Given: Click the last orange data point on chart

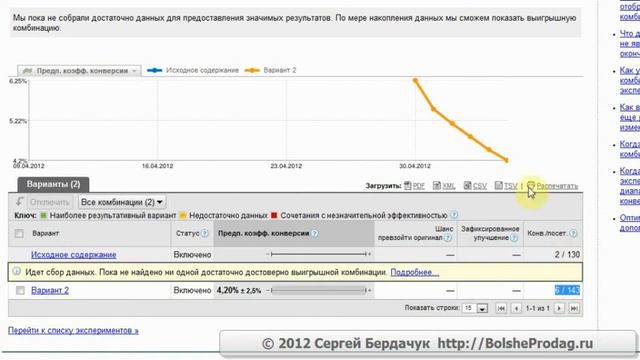Looking at the screenshot, I should tap(507, 160).
